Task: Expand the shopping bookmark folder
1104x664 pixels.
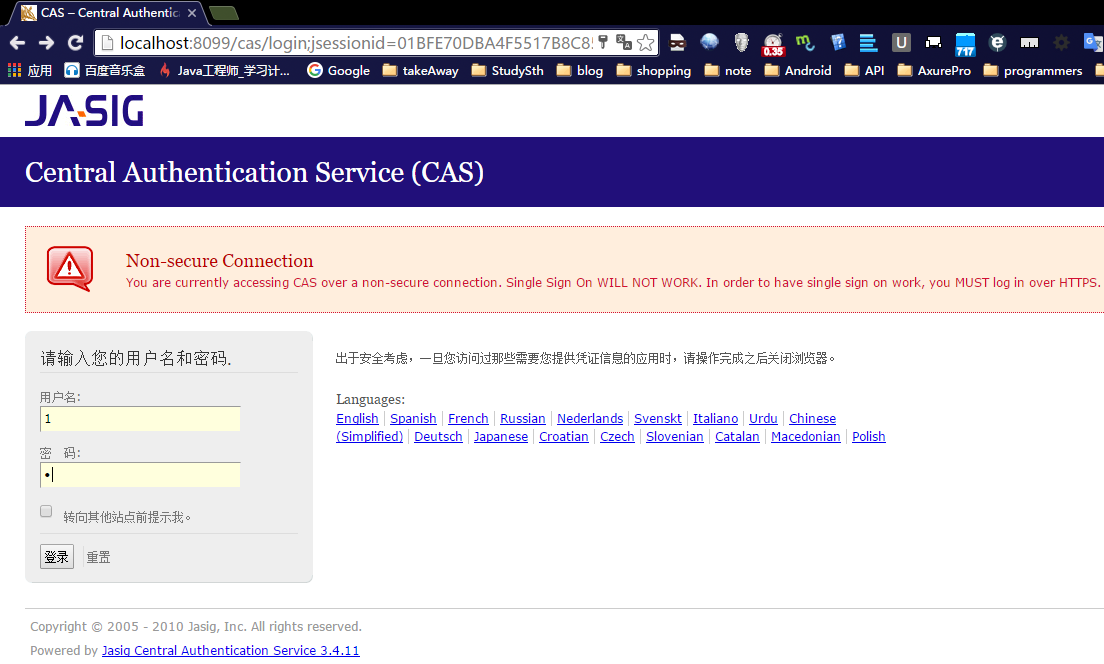Action: 653,70
